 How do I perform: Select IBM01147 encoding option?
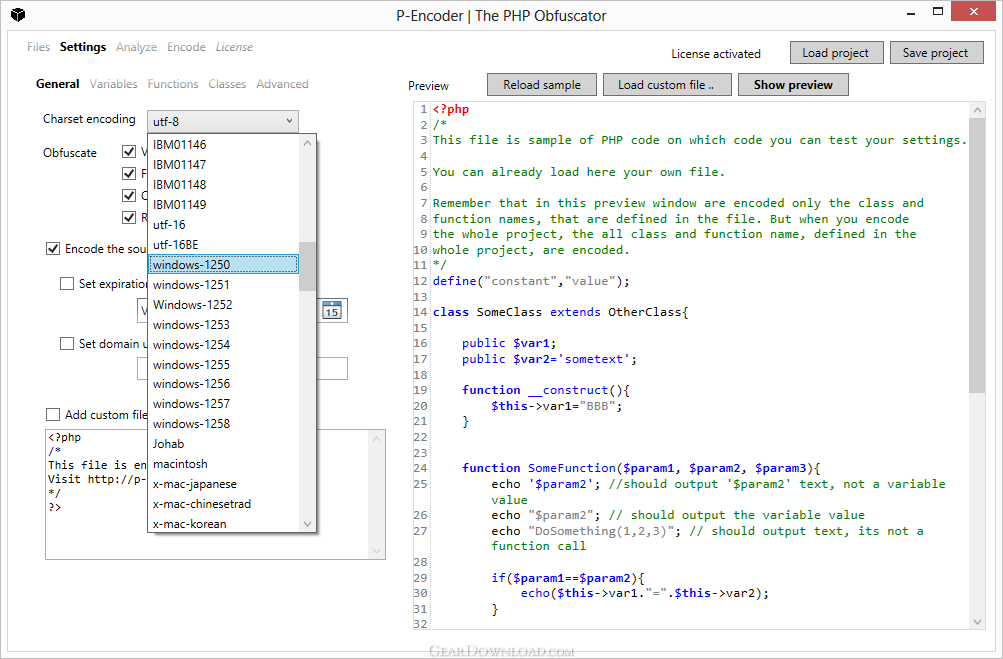point(223,164)
